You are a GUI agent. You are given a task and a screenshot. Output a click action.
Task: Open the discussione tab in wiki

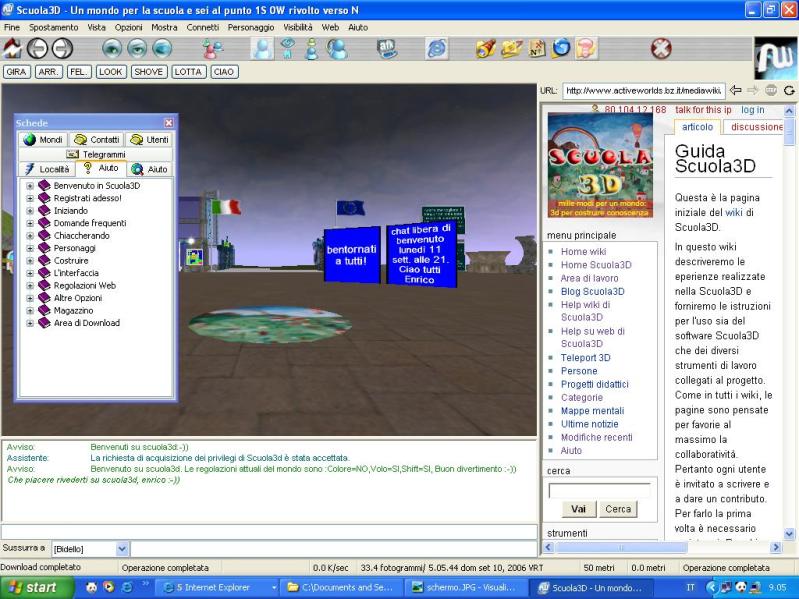click(x=754, y=127)
